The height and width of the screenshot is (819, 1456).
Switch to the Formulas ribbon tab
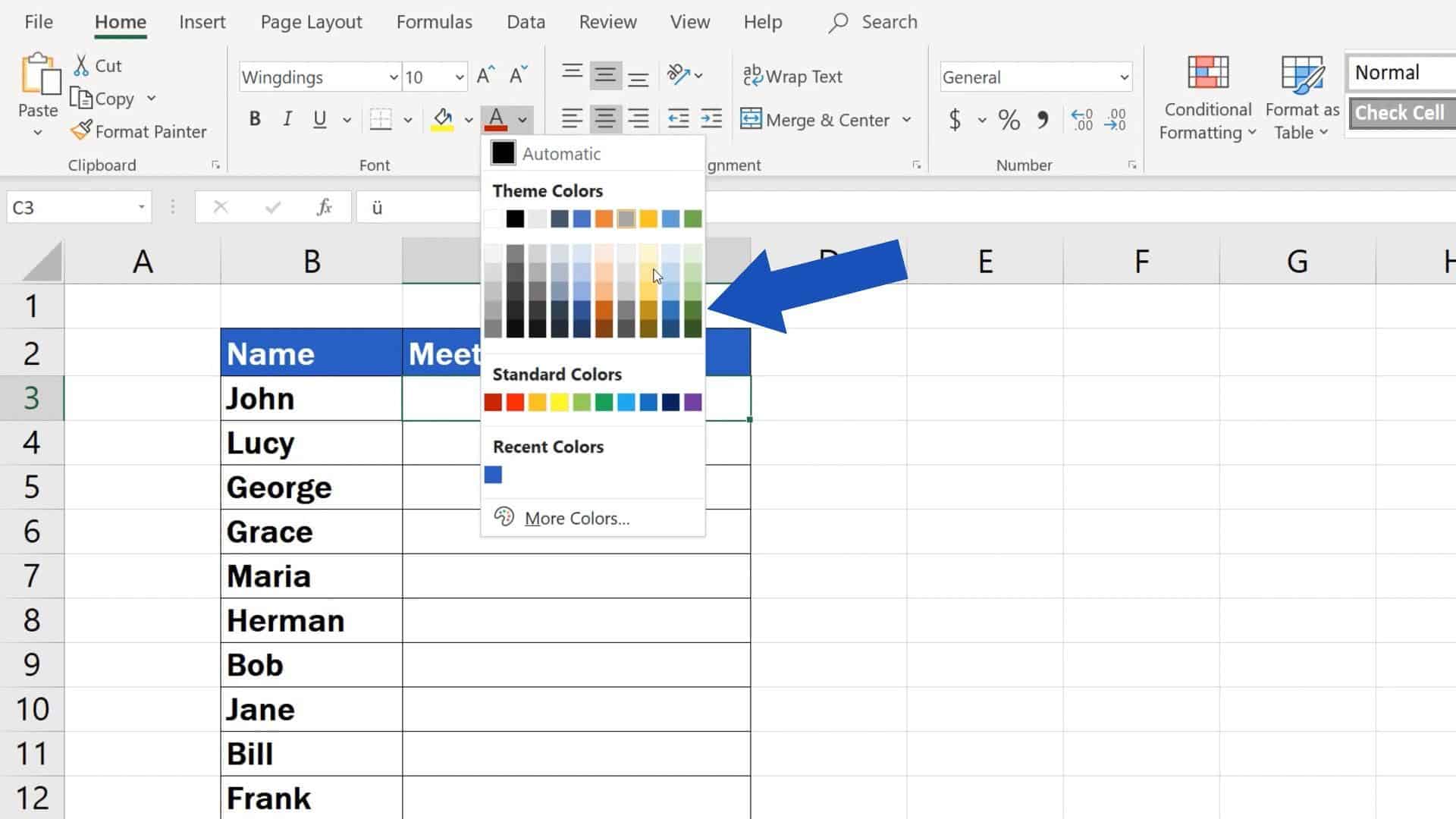434,22
